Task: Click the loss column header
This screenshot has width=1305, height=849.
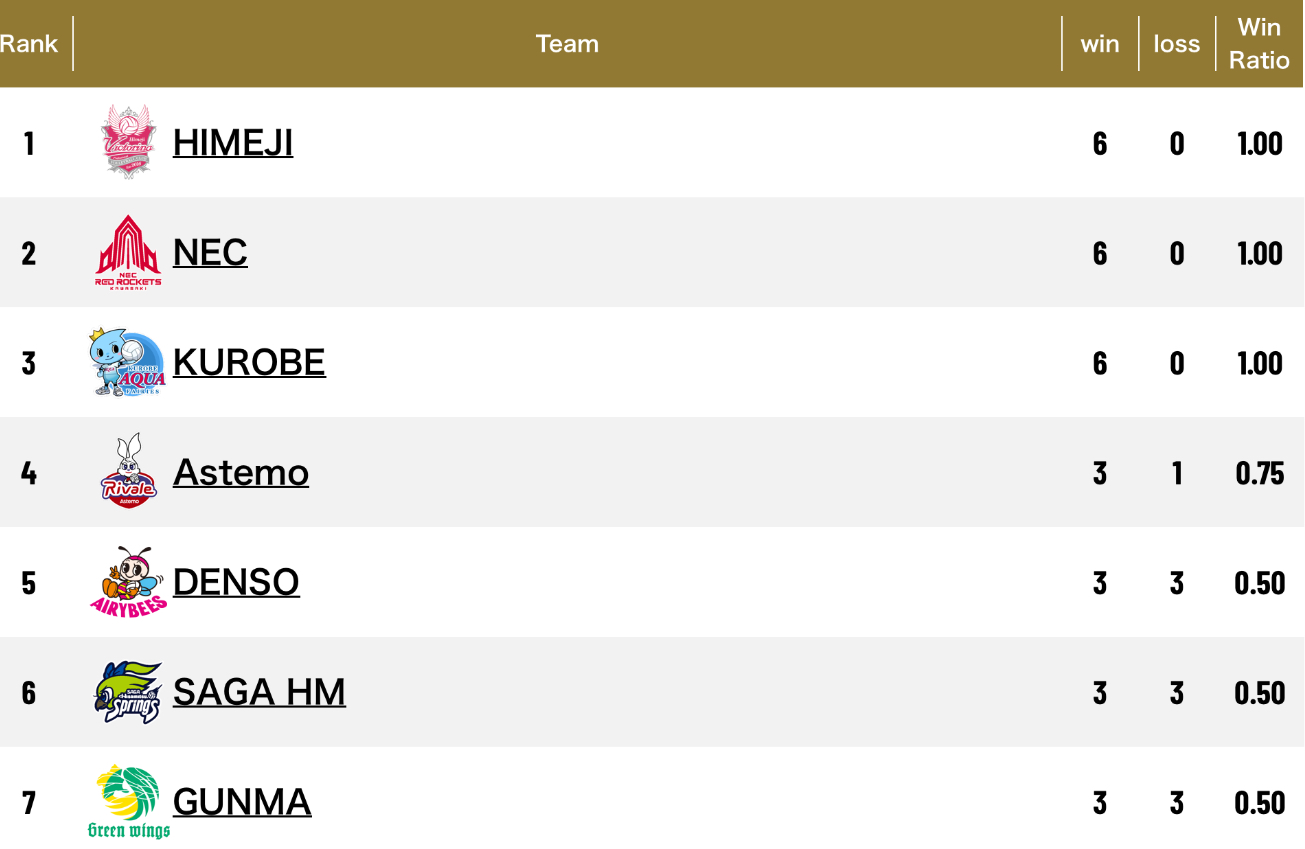Action: pyautogui.click(x=1176, y=44)
